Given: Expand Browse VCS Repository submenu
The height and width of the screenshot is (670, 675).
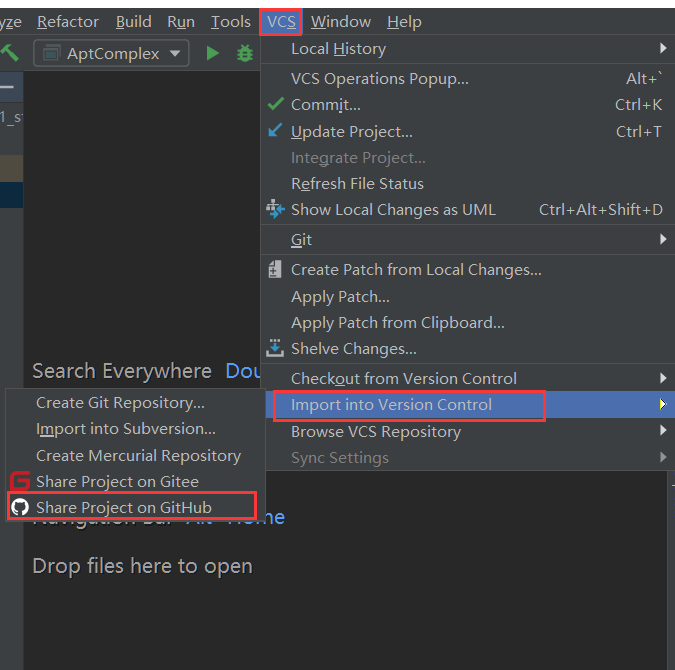Looking at the screenshot, I should [x=468, y=431].
